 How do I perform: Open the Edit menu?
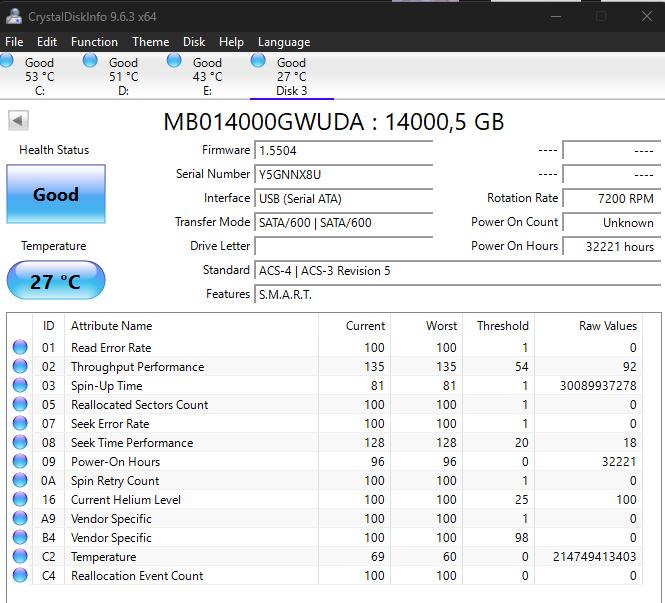[x=47, y=42]
